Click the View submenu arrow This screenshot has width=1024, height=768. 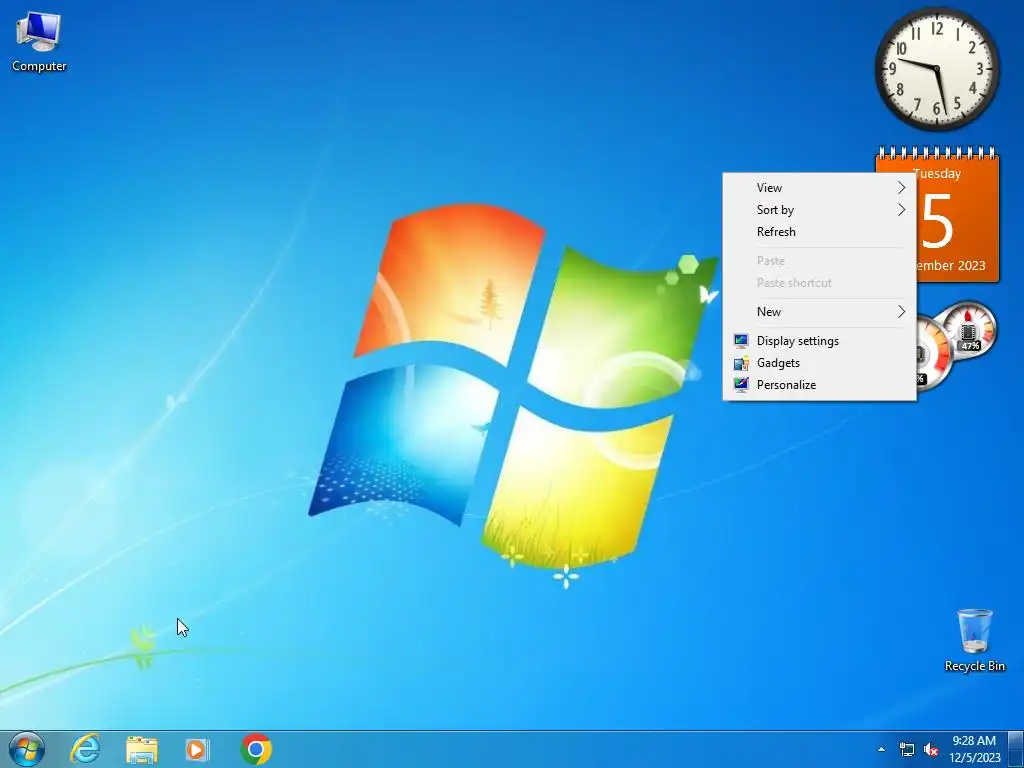(901, 187)
